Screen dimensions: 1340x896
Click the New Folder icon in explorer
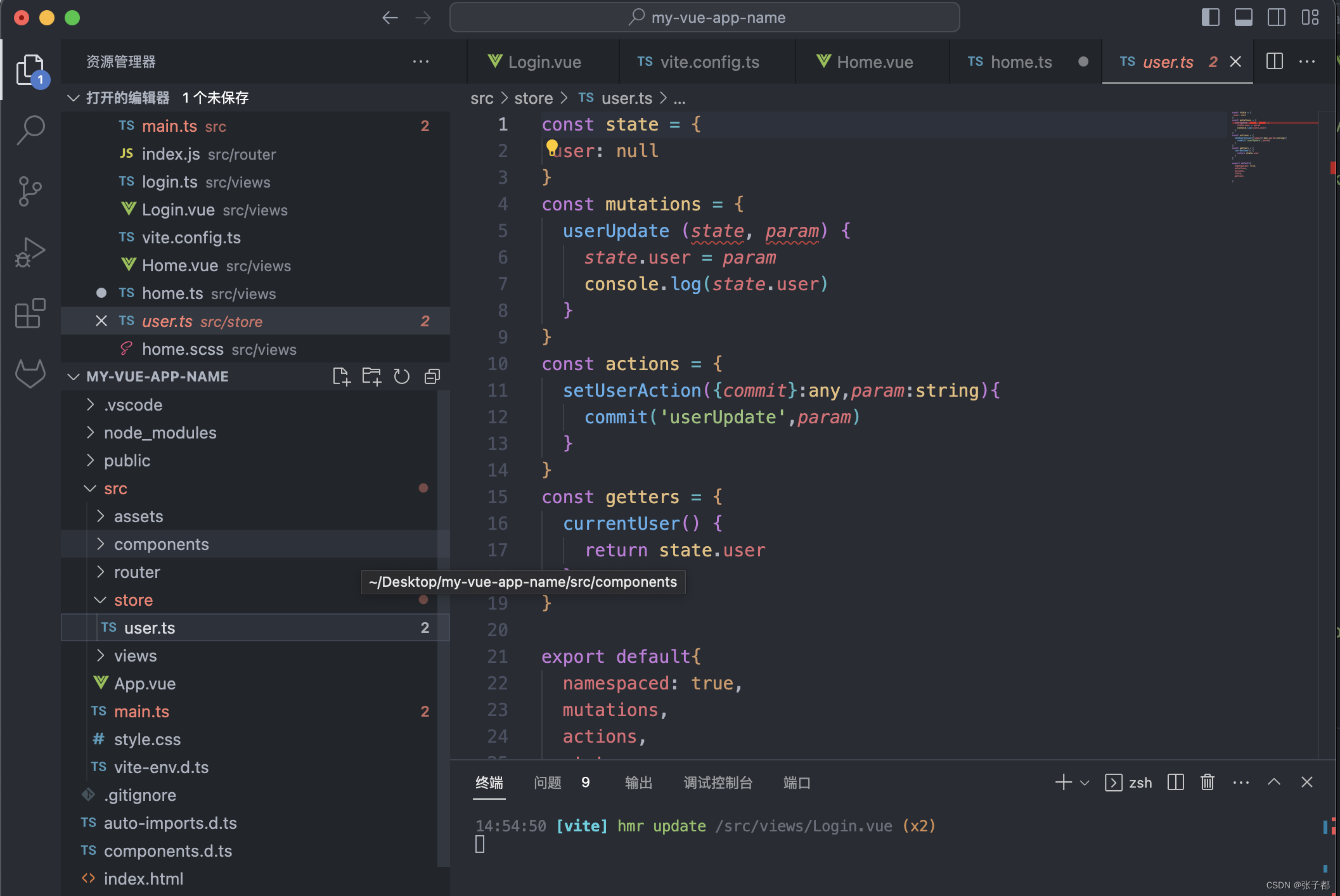click(x=371, y=376)
